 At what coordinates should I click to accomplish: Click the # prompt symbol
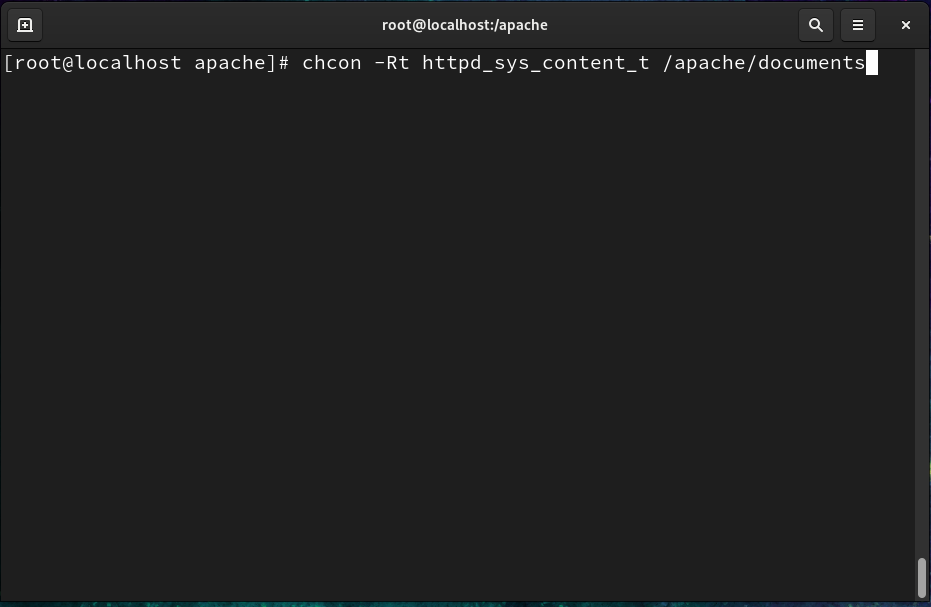[x=284, y=63]
